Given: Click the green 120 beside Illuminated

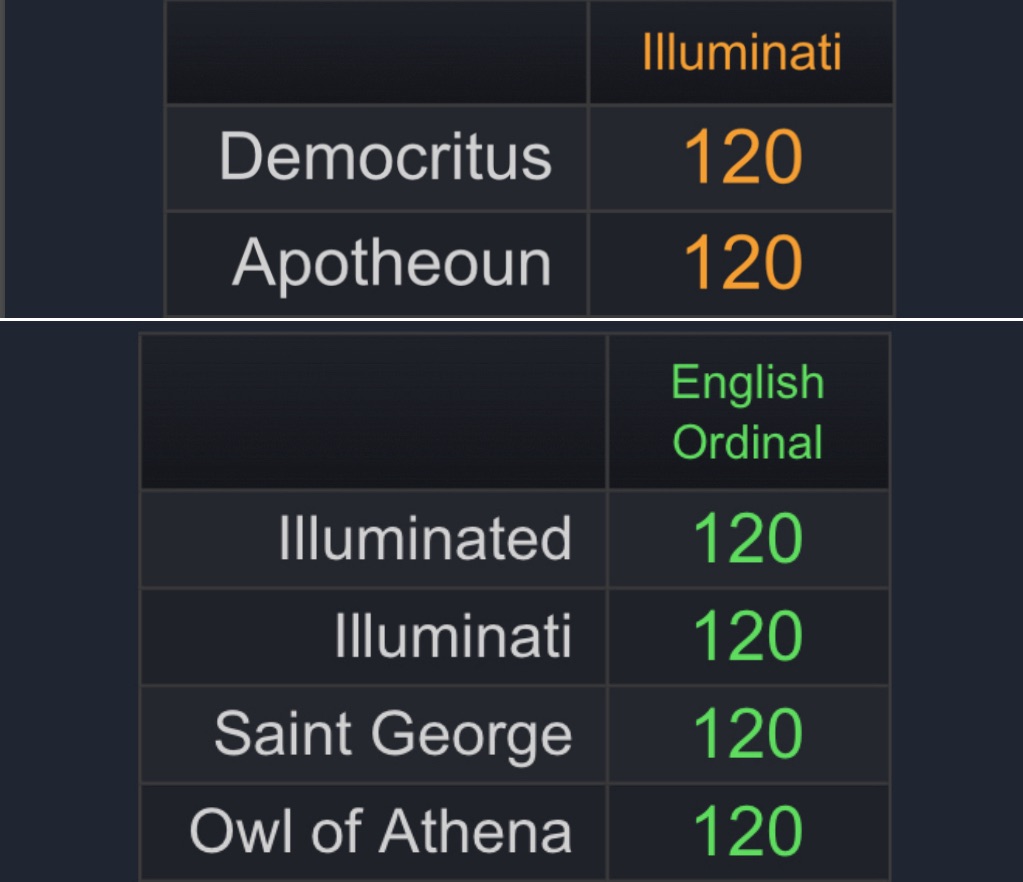Looking at the screenshot, I should pos(747,538).
